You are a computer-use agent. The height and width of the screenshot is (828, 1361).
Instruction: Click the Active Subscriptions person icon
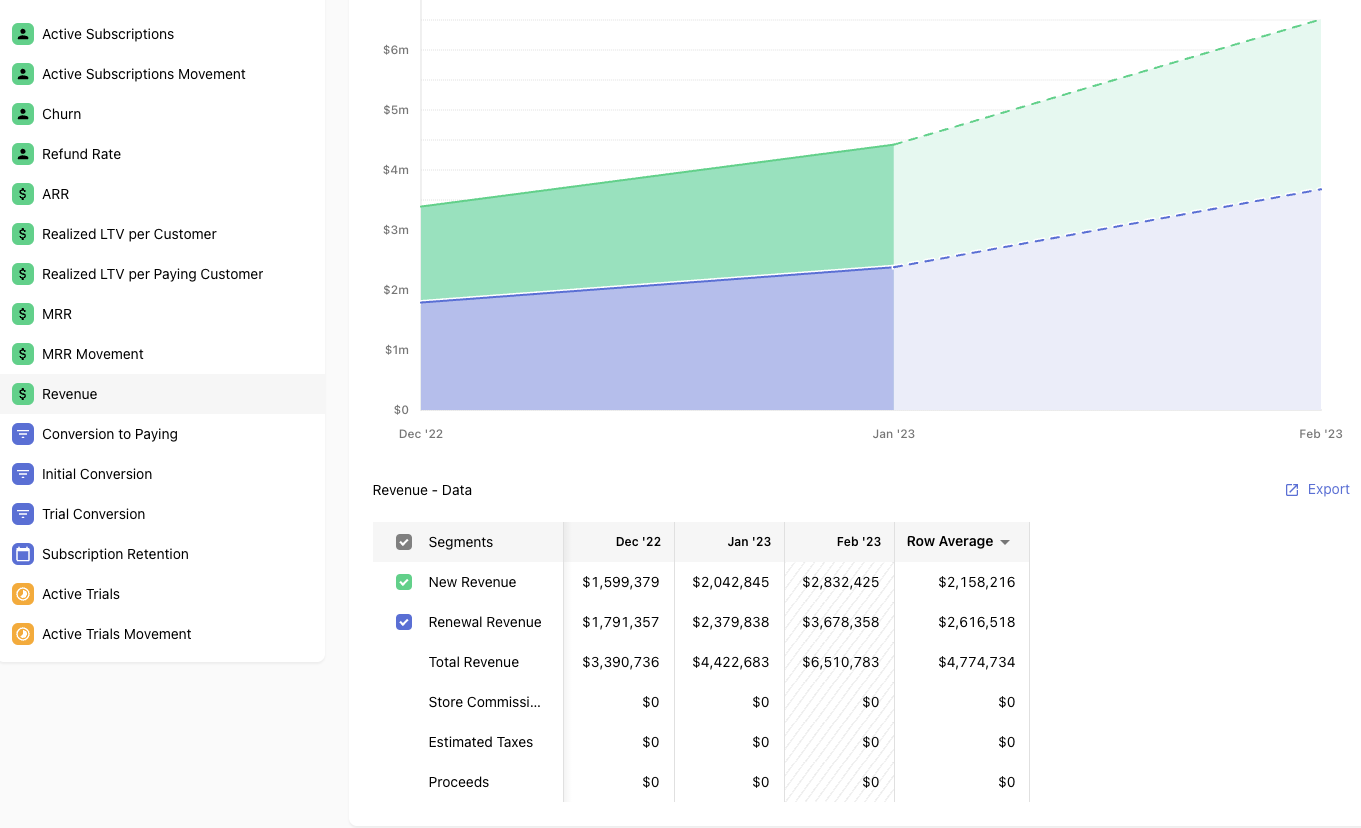pyautogui.click(x=23, y=34)
